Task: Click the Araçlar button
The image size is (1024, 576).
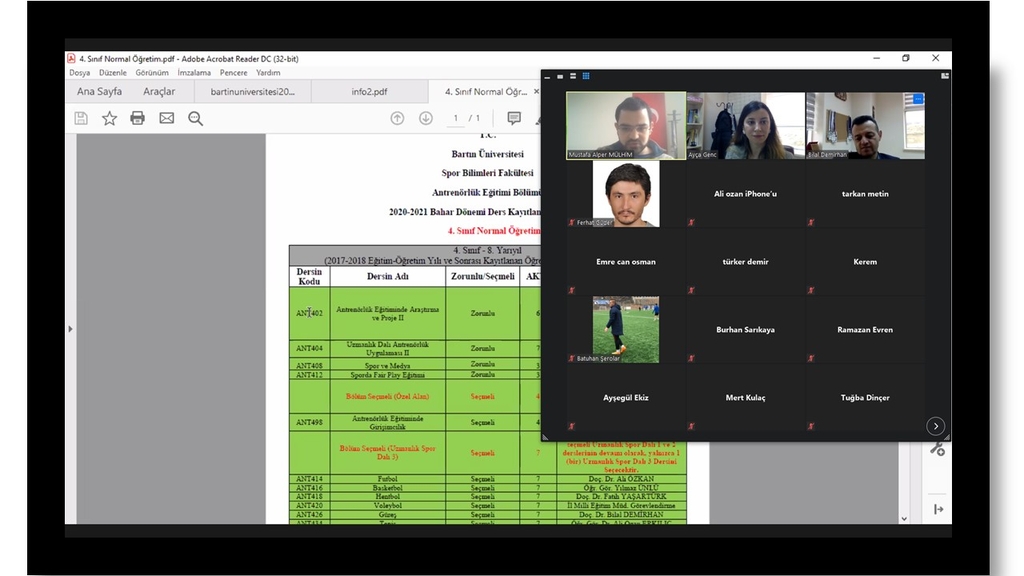Action: click(x=159, y=92)
